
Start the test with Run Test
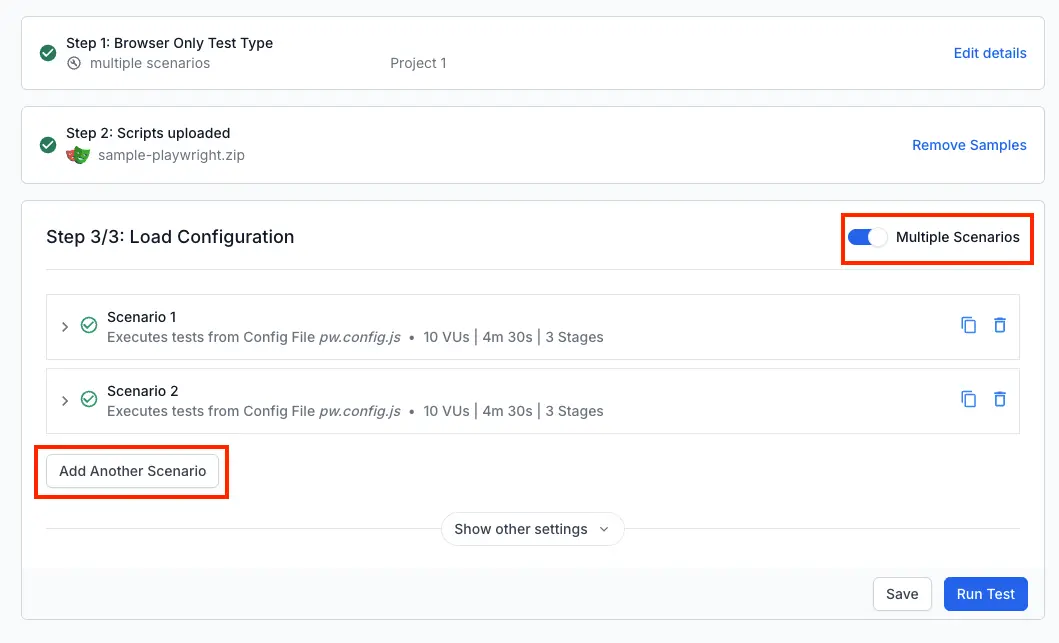[x=985, y=593]
